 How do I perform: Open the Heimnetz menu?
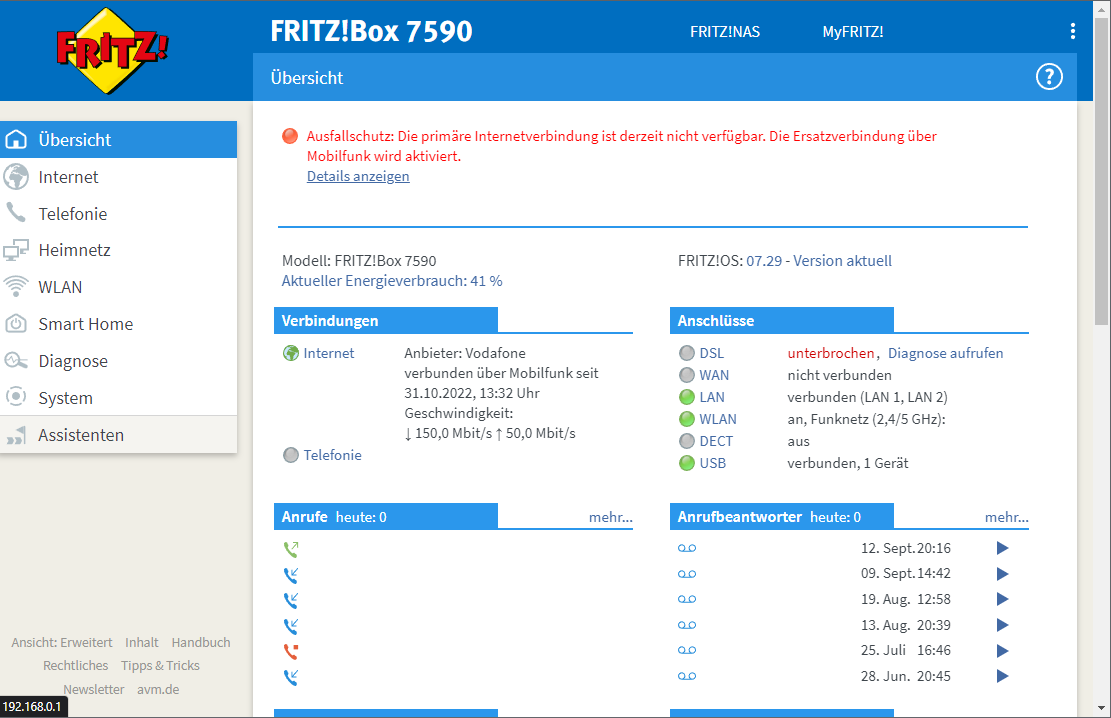pyautogui.click(x=118, y=250)
